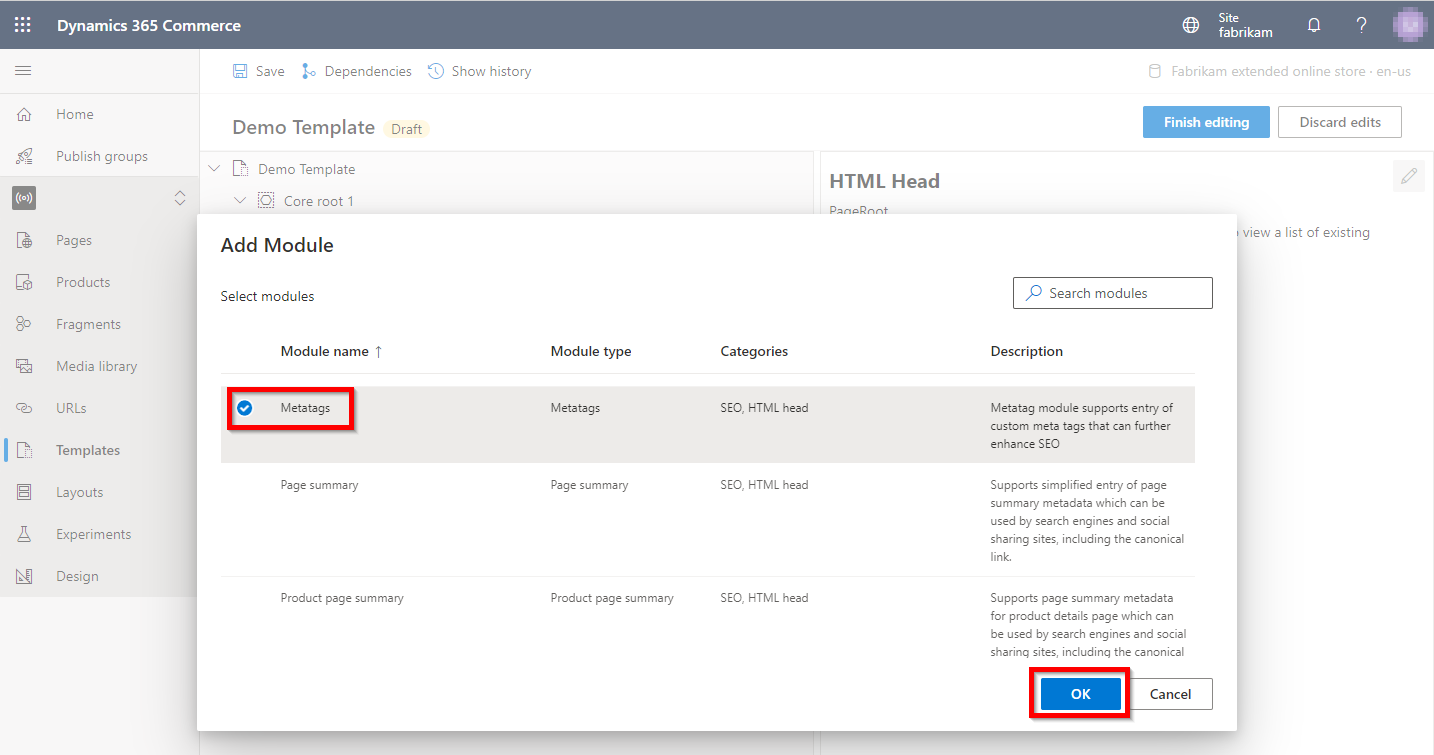1434x755 pixels.
Task: Uncheck the Metatags module selection
Action: coord(243,407)
